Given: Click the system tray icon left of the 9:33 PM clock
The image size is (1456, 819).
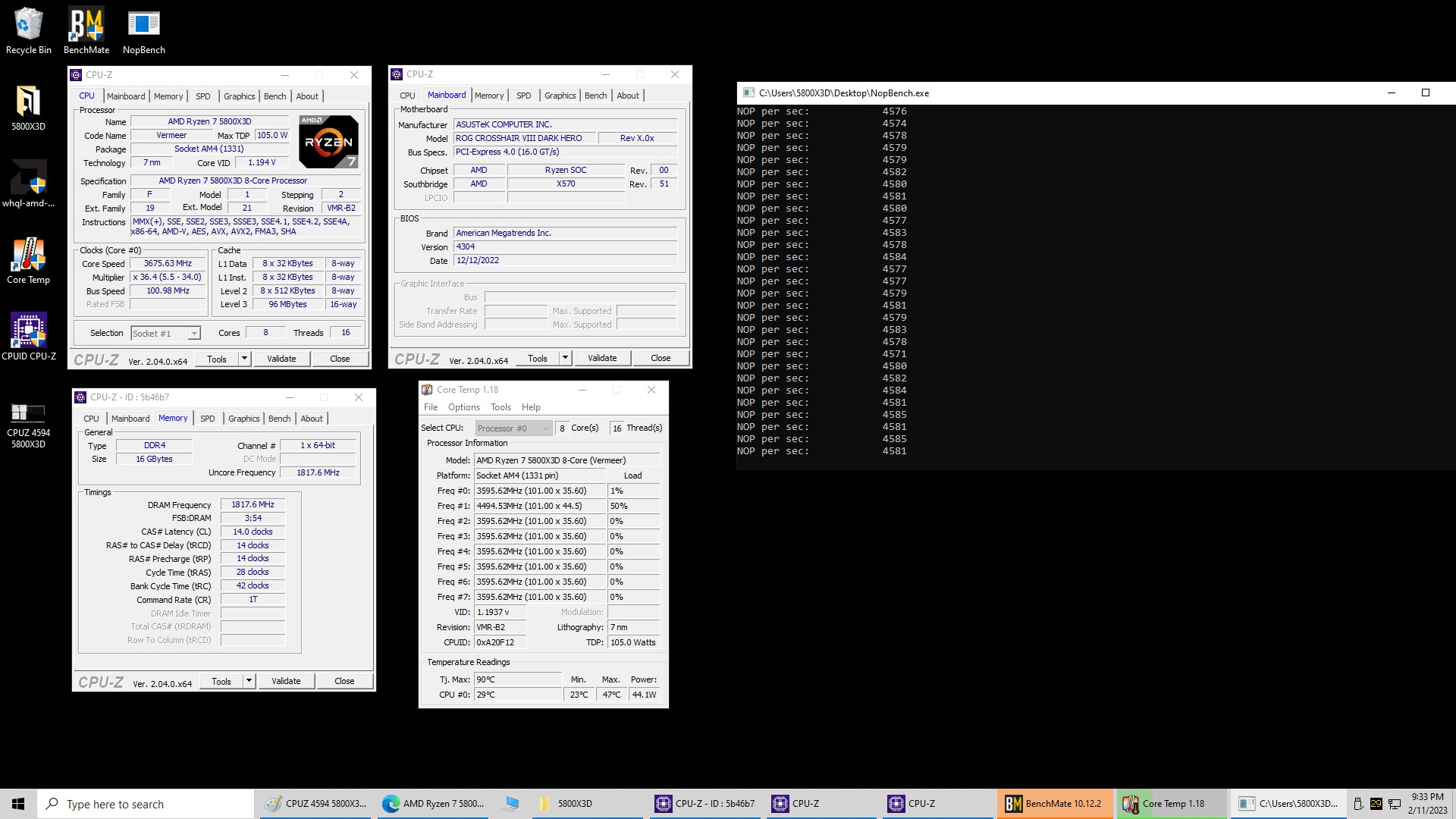Looking at the screenshot, I should point(1394,804).
